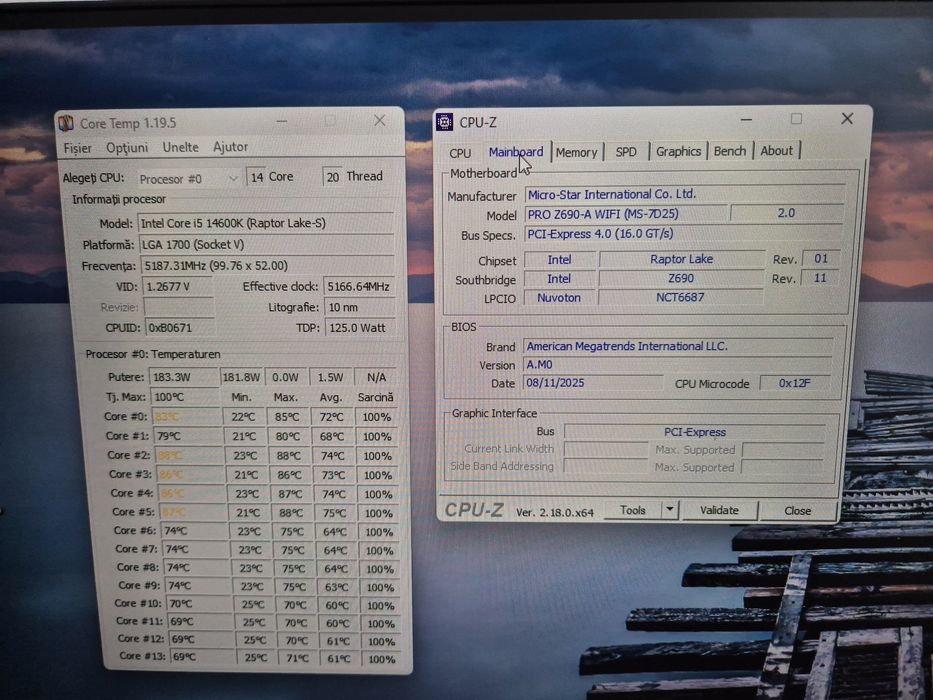Screen dimensions: 933x700
Task: Click the Southbridge Z690 field
Action: (x=681, y=278)
